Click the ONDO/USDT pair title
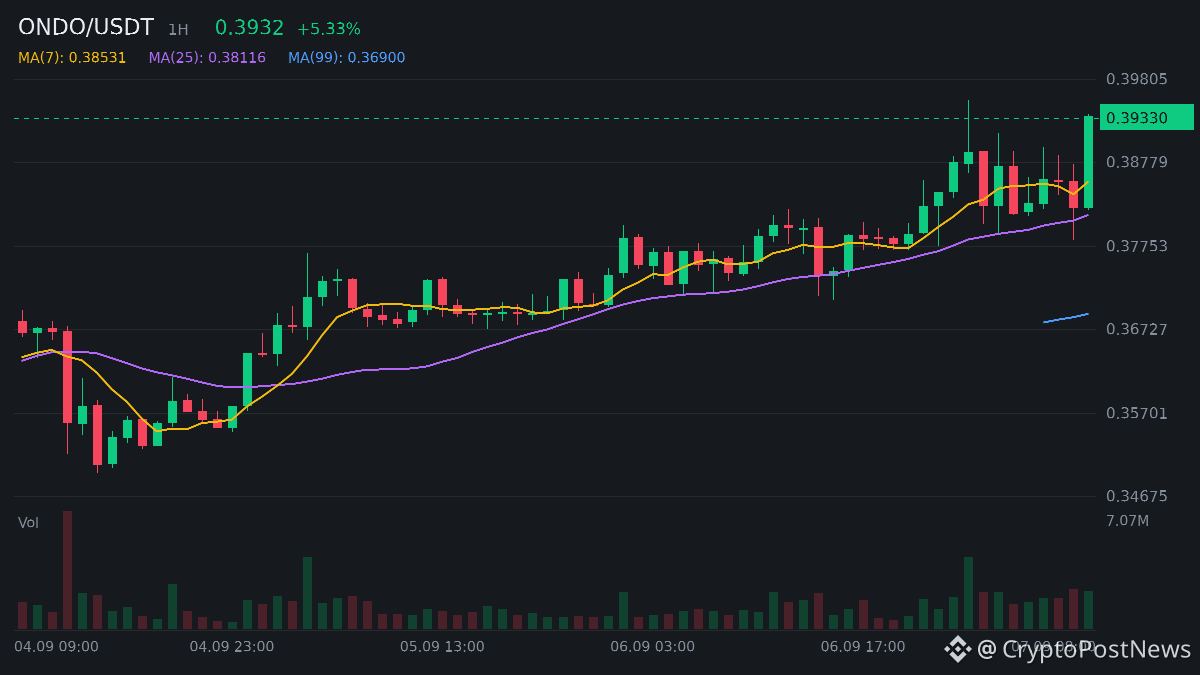This screenshot has width=1200, height=675. point(86,28)
